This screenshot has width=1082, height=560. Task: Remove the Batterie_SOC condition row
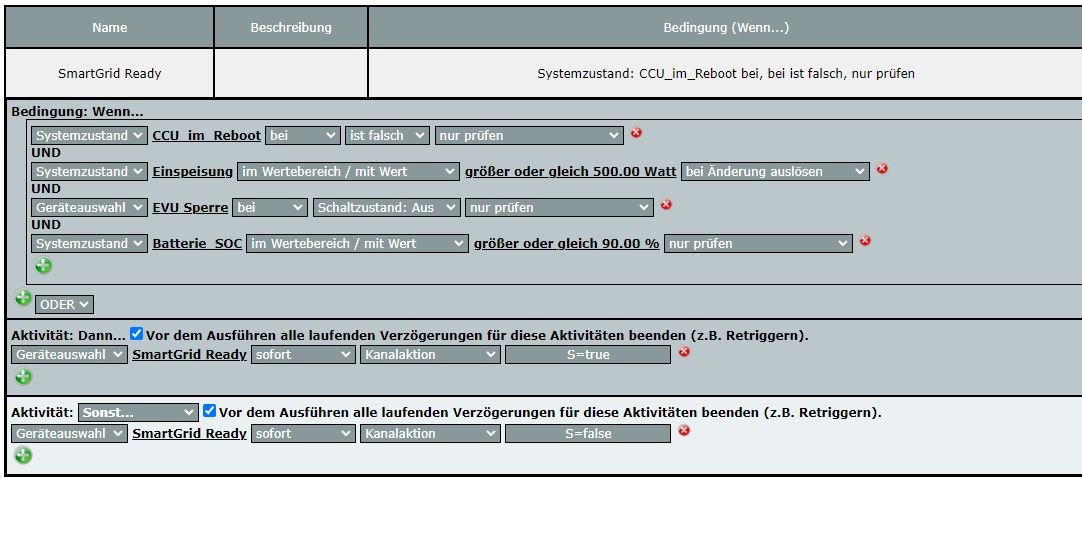[865, 241]
